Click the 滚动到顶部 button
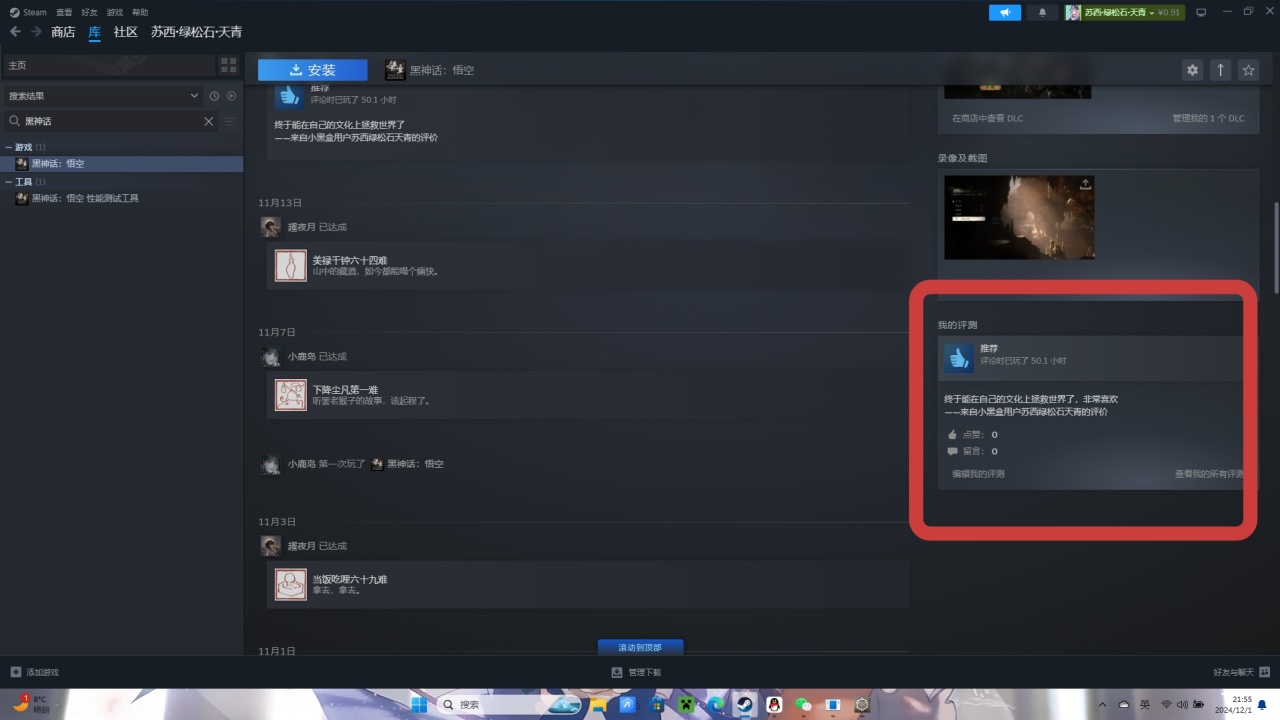 point(640,647)
